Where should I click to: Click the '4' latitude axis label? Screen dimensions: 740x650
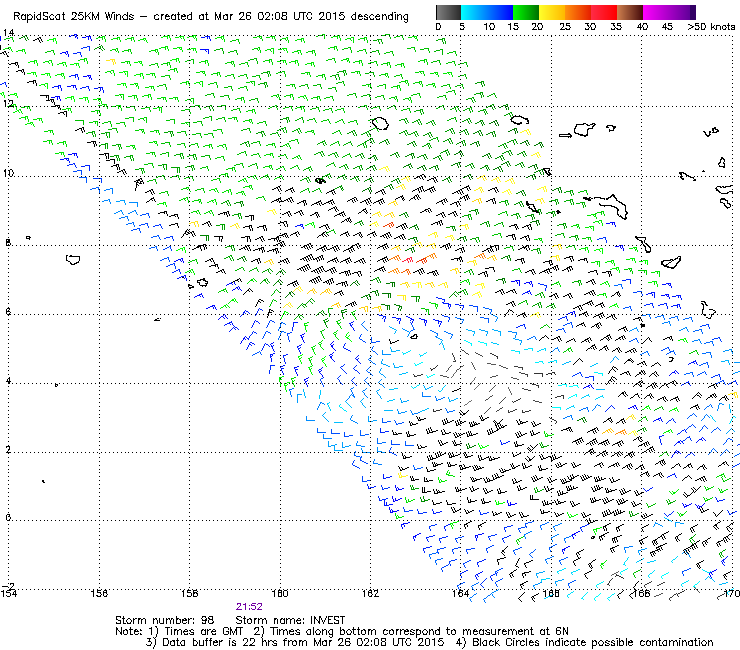click(x=8, y=380)
